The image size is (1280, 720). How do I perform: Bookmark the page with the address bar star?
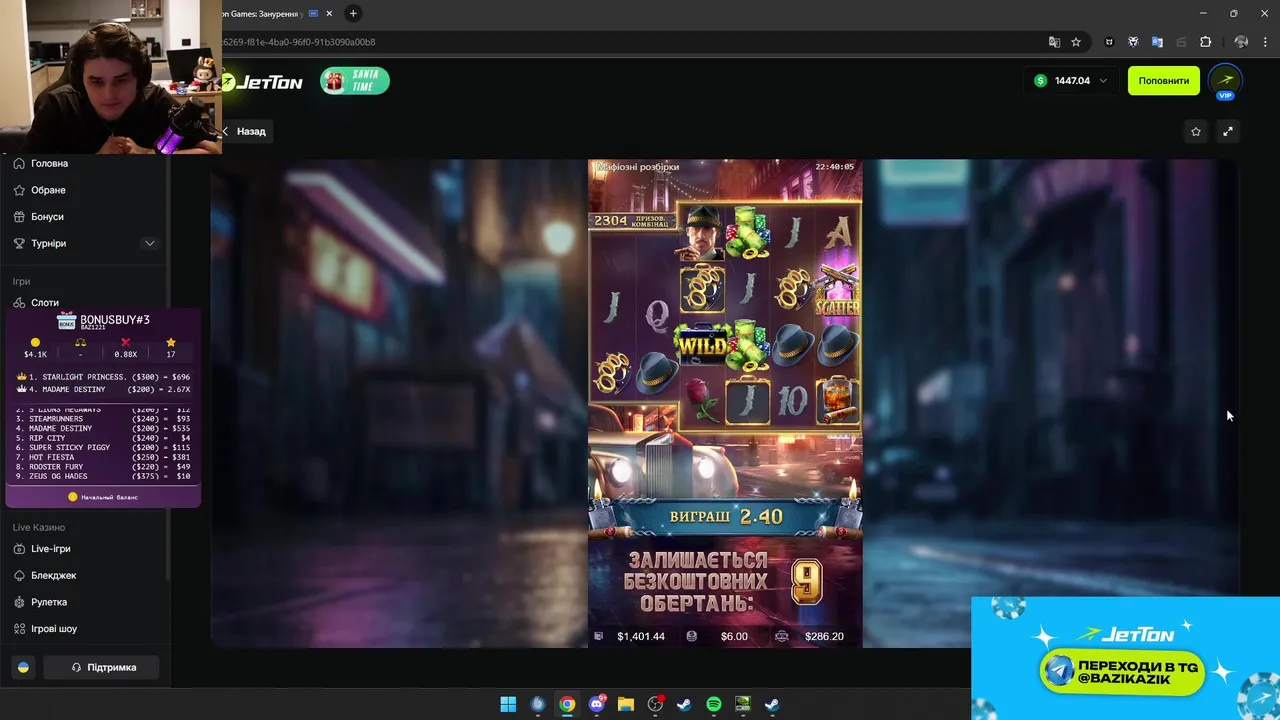[1076, 42]
